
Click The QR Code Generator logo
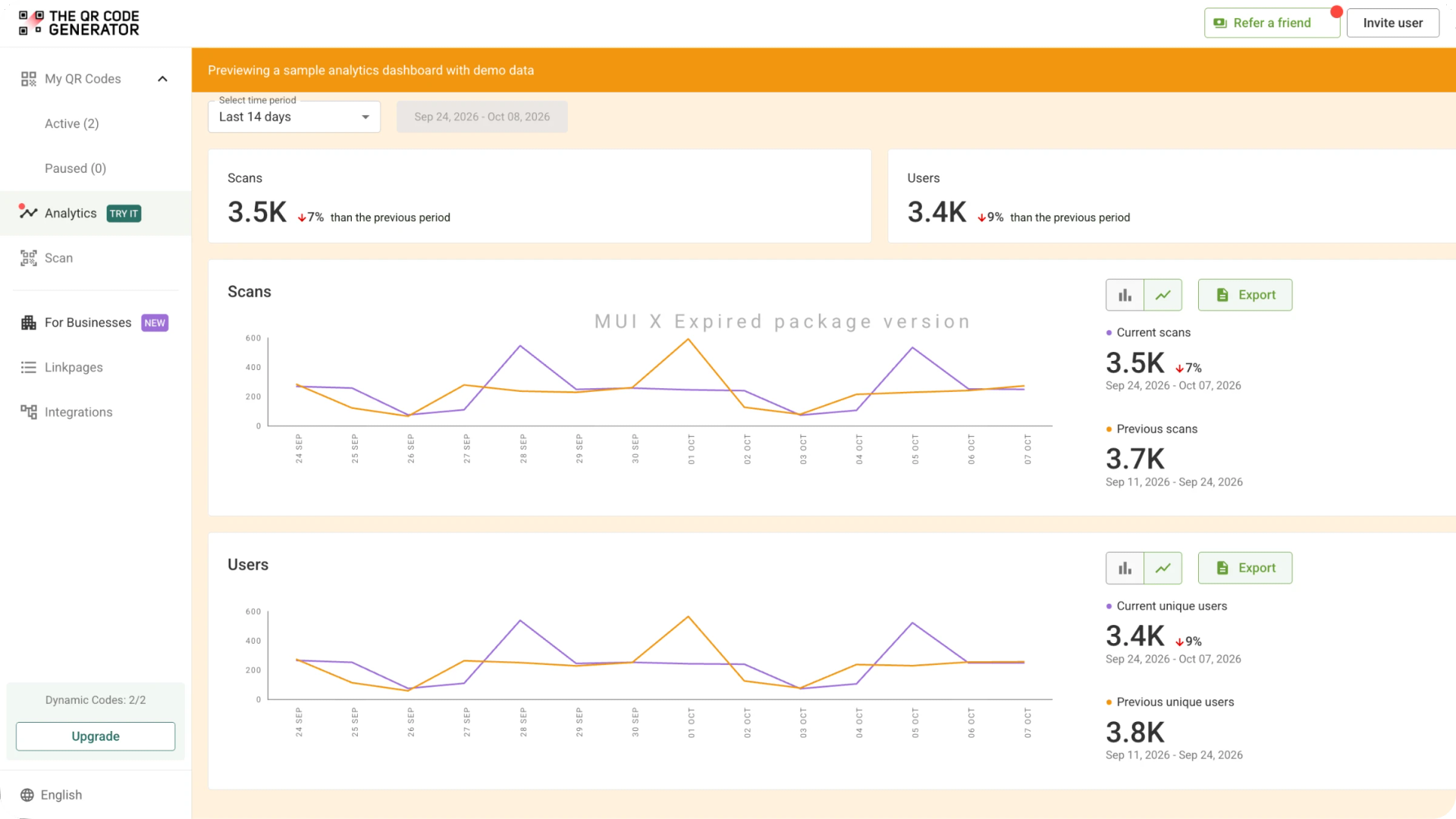(79, 23)
